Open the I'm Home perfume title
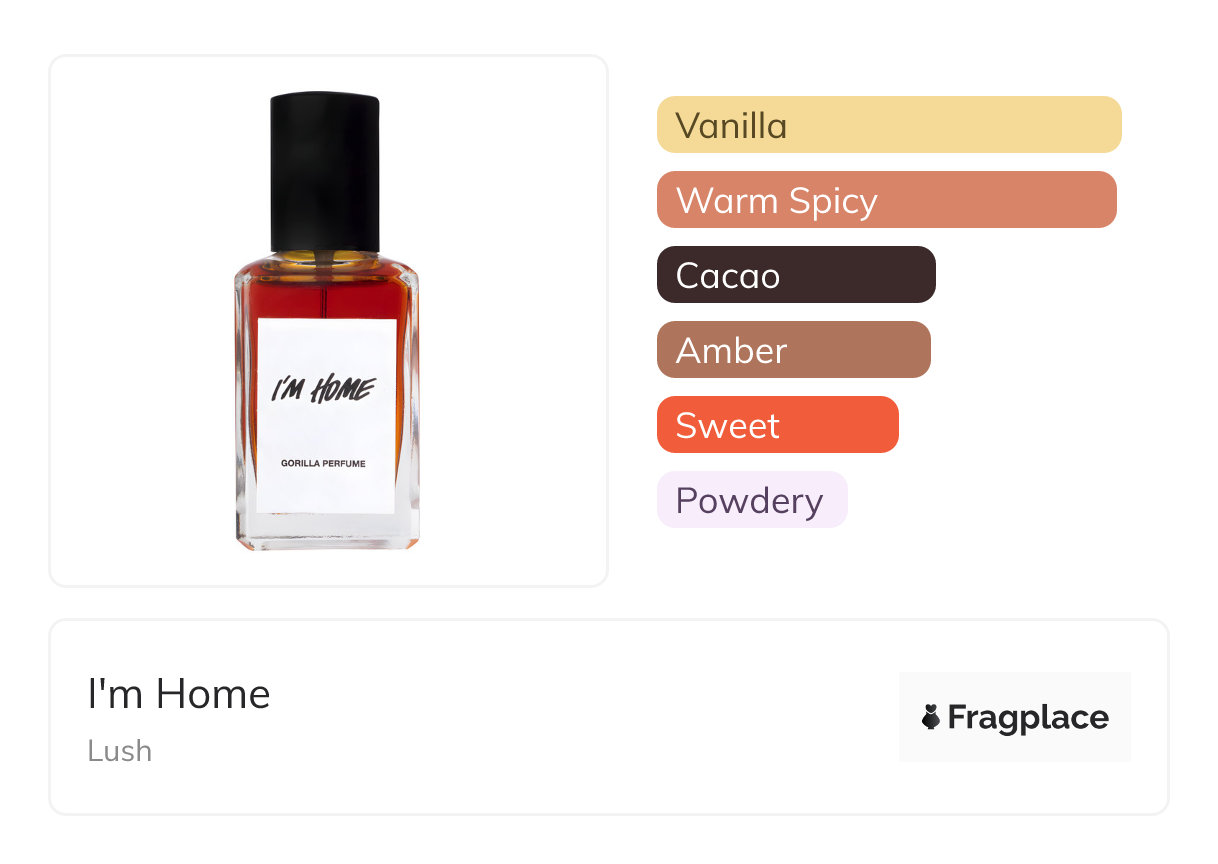Image resolution: width=1218 pixels, height=864 pixels. (179, 694)
